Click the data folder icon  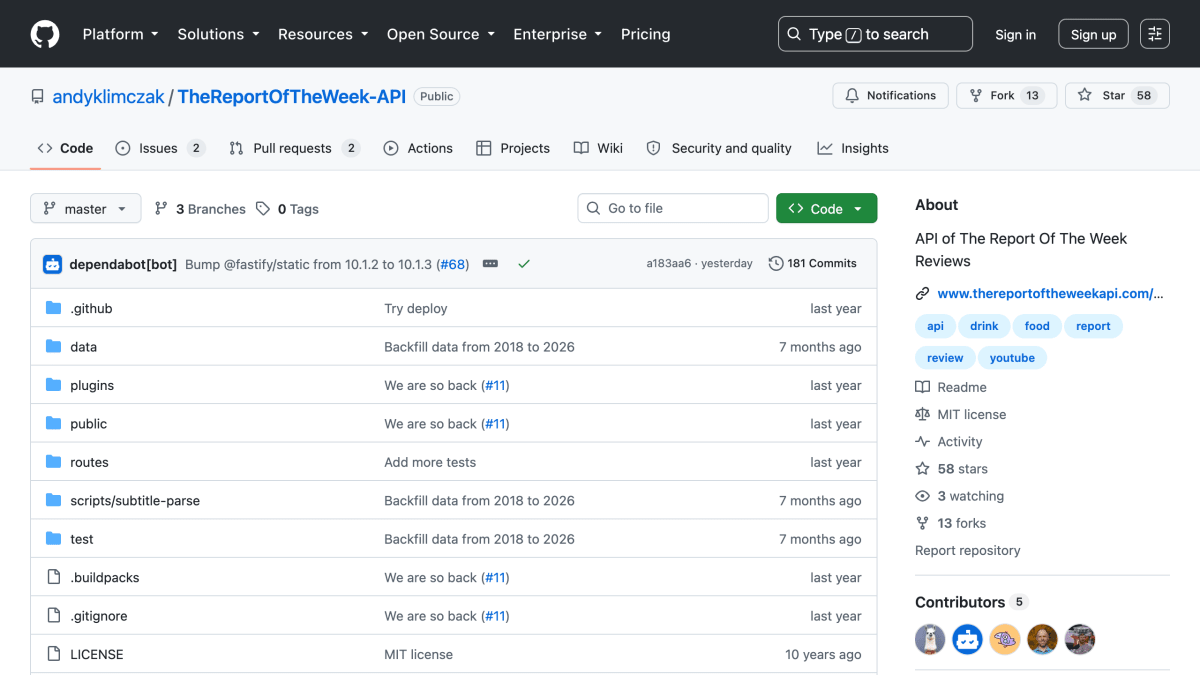(54, 347)
